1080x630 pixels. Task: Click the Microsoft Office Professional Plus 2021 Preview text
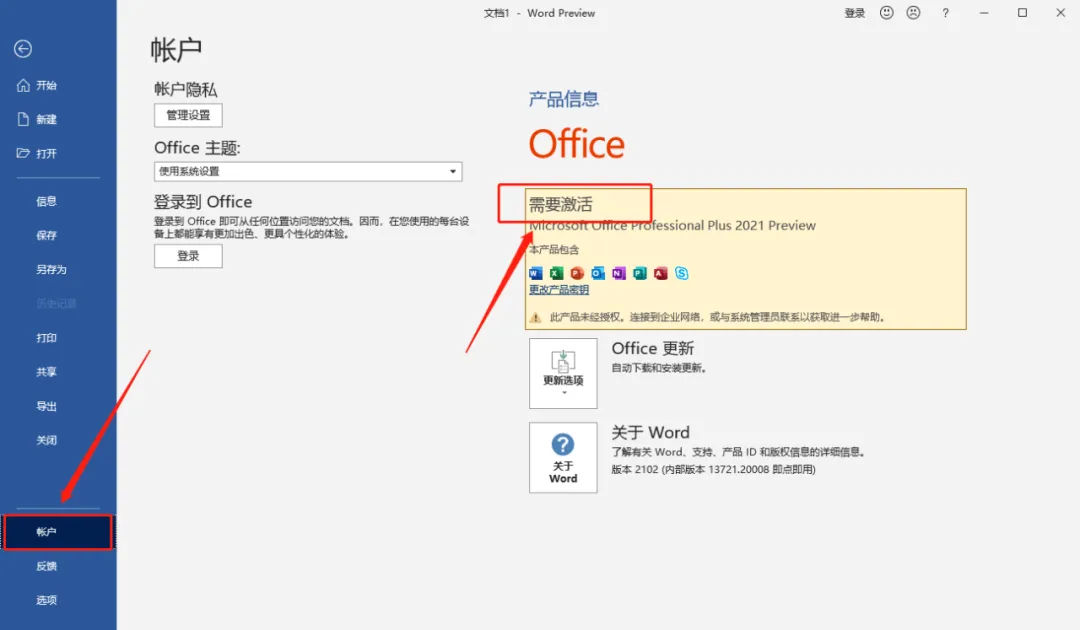click(x=672, y=226)
